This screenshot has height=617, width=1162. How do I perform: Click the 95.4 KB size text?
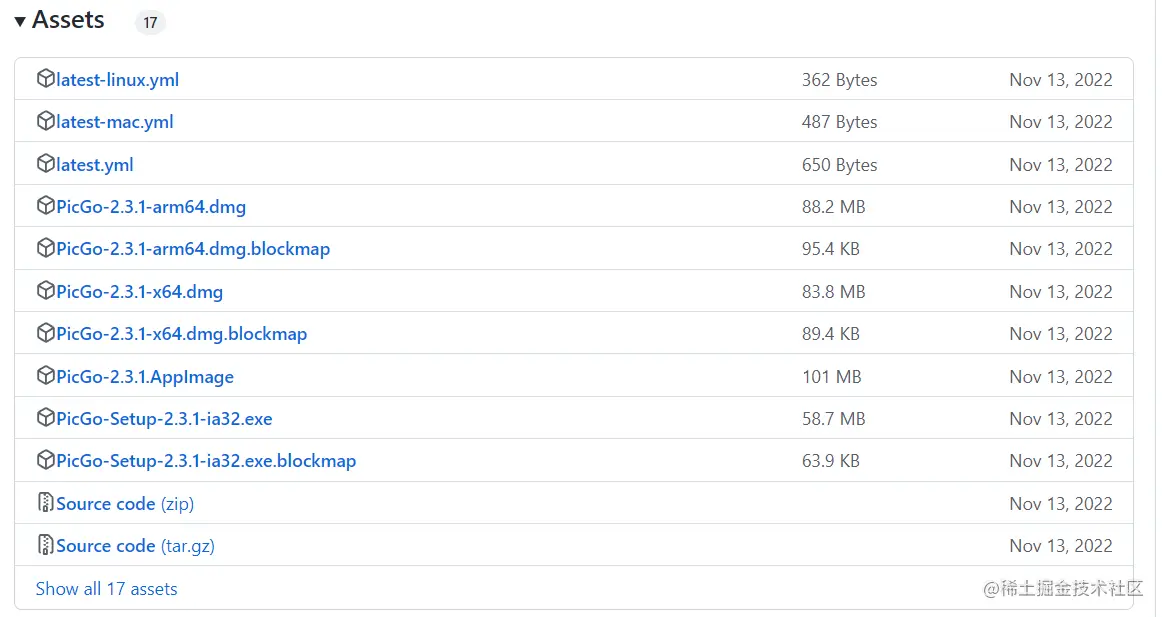(x=831, y=249)
